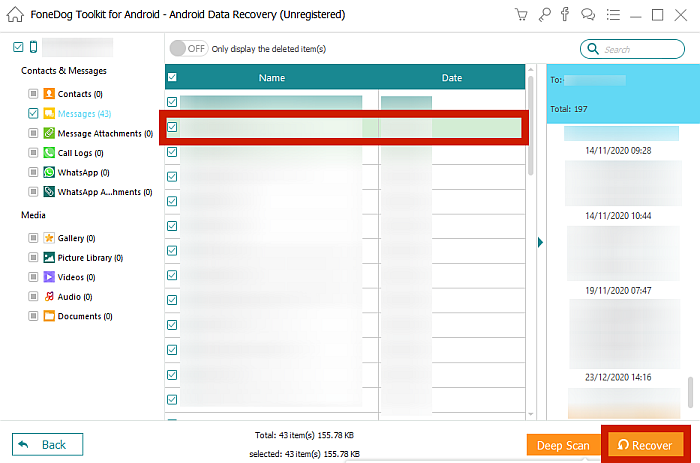The height and width of the screenshot is (463, 700).
Task: Click scroll-up arrow of message list
Action: point(531,70)
